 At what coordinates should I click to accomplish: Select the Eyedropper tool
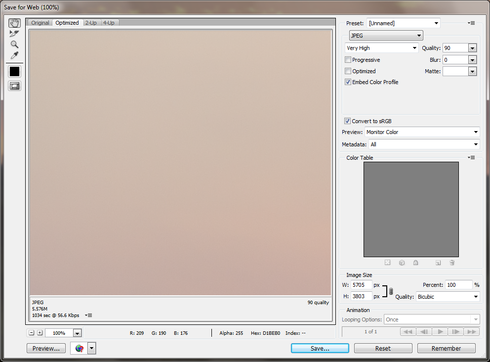(14, 55)
